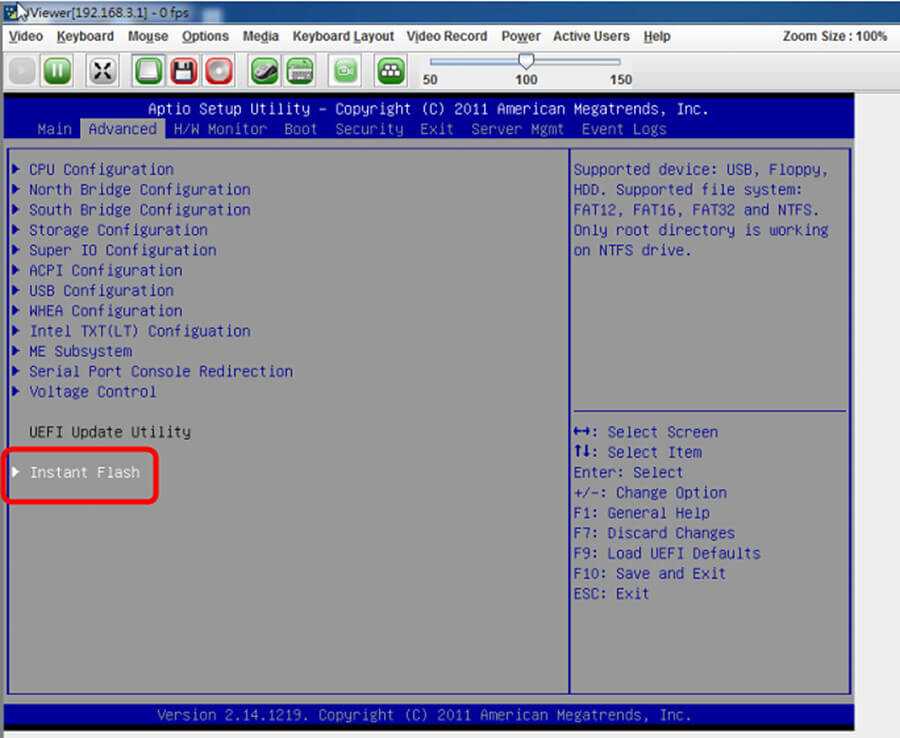This screenshot has width=900, height=738.
Task: Open the Keyboard Layout menu
Action: pyautogui.click(x=343, y=36)
